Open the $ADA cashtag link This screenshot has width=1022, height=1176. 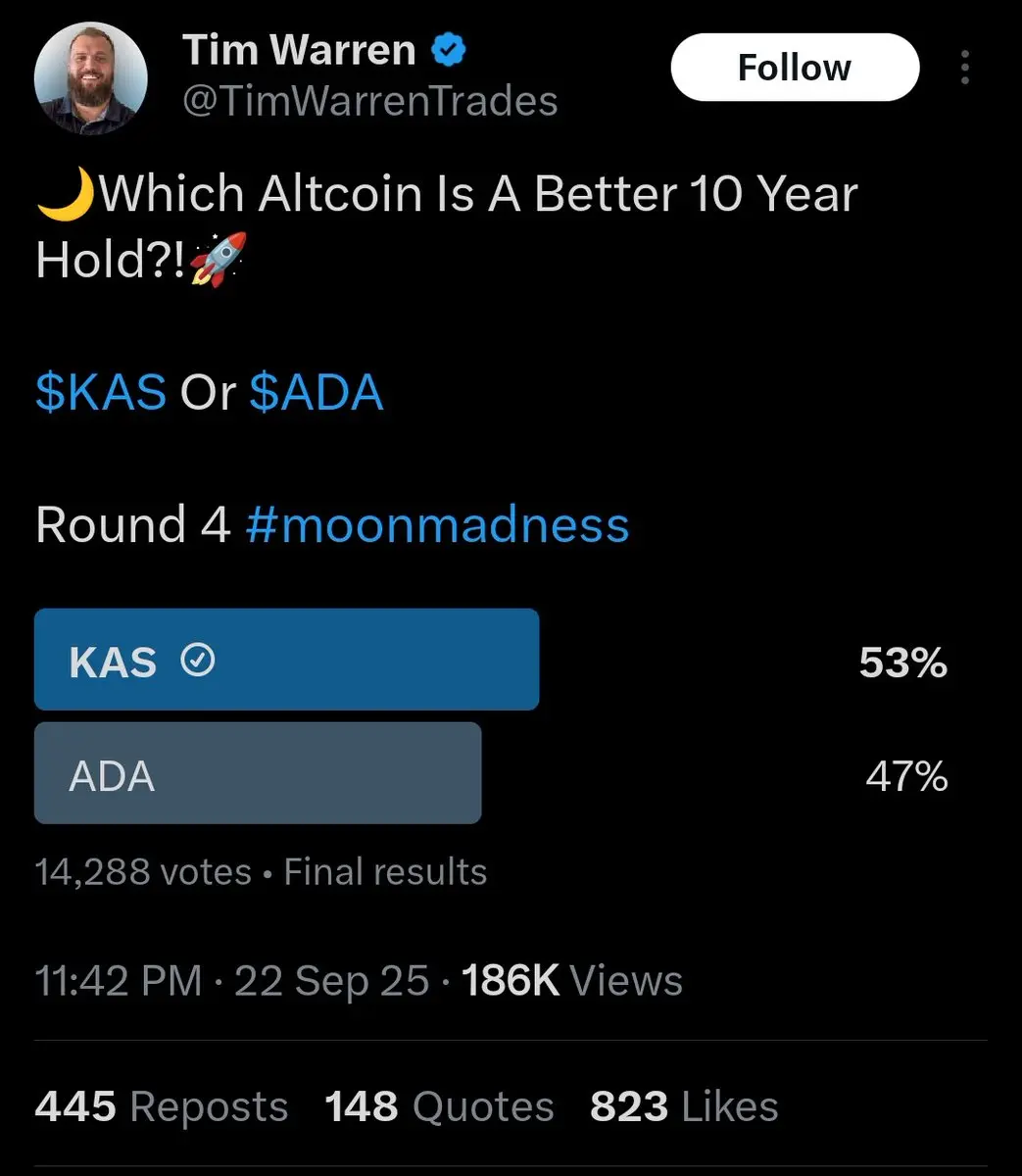pyautogui.click(x=316, y=393)
